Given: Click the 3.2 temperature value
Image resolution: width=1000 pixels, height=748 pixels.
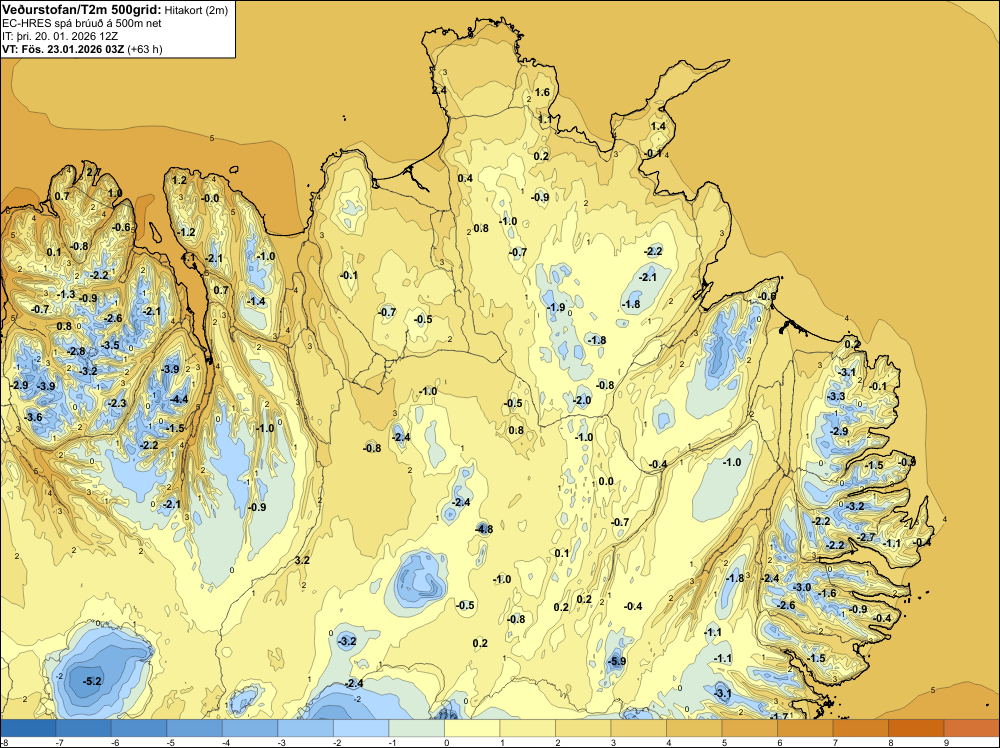Looking at the screenshot, I should [302, 560].
